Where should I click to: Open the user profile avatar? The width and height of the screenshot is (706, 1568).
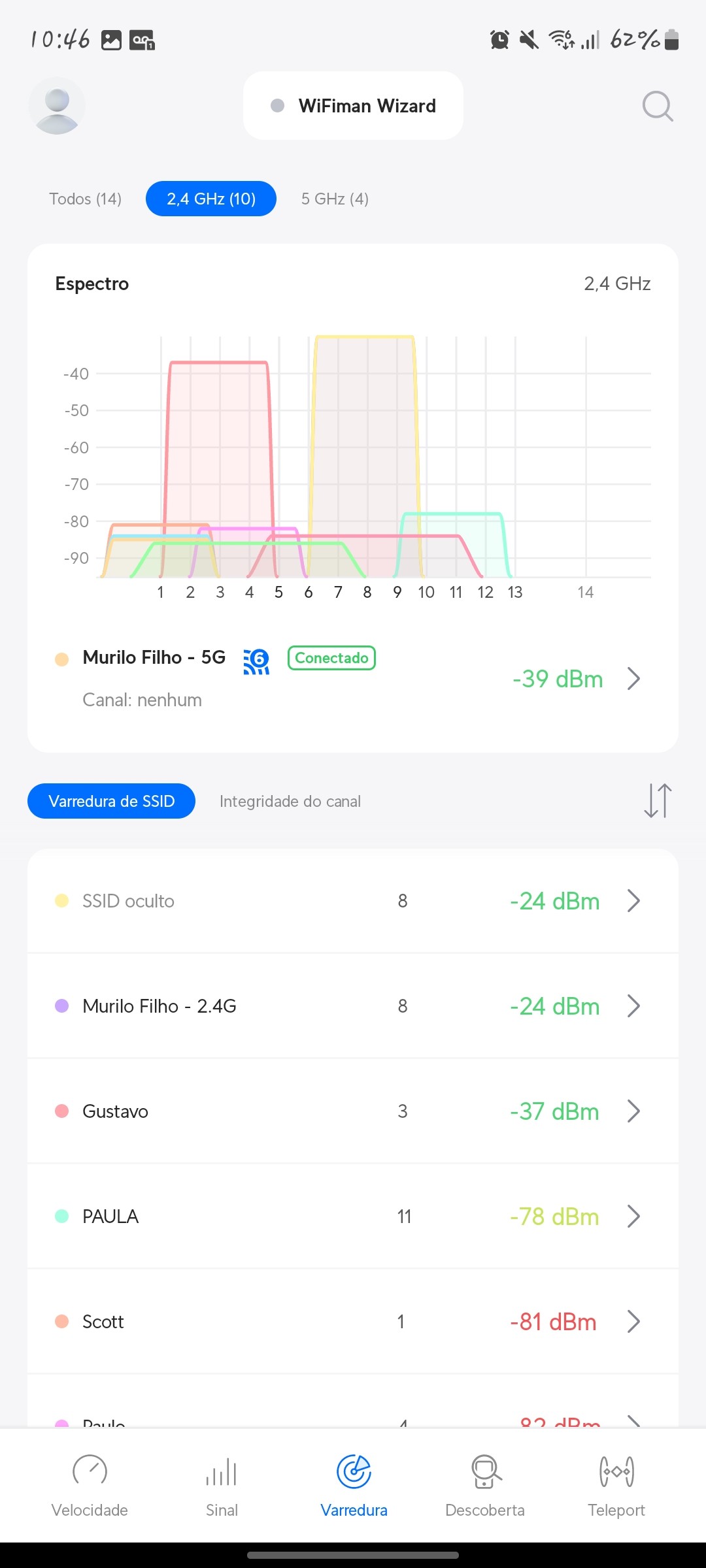pos(57,106)
